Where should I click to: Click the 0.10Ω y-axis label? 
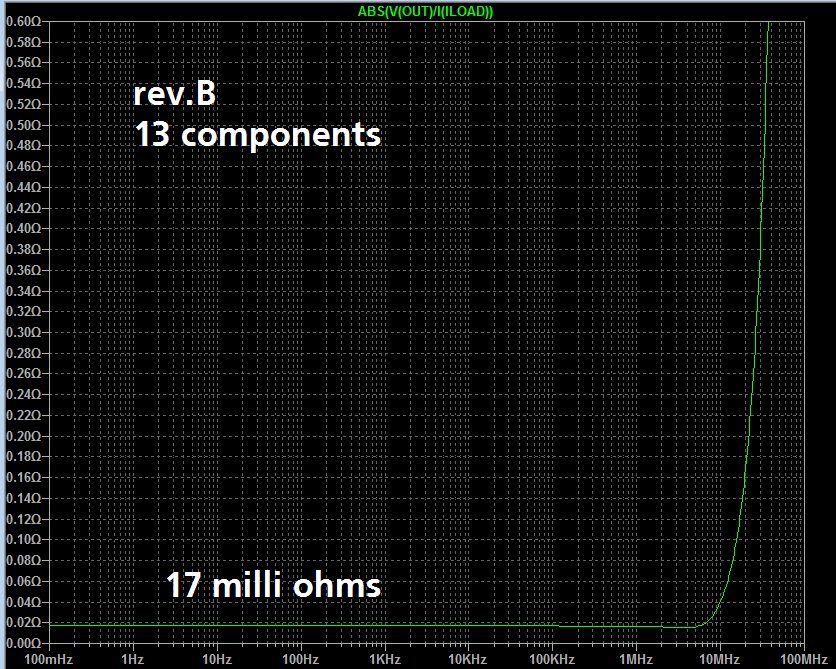pos(23,539)
